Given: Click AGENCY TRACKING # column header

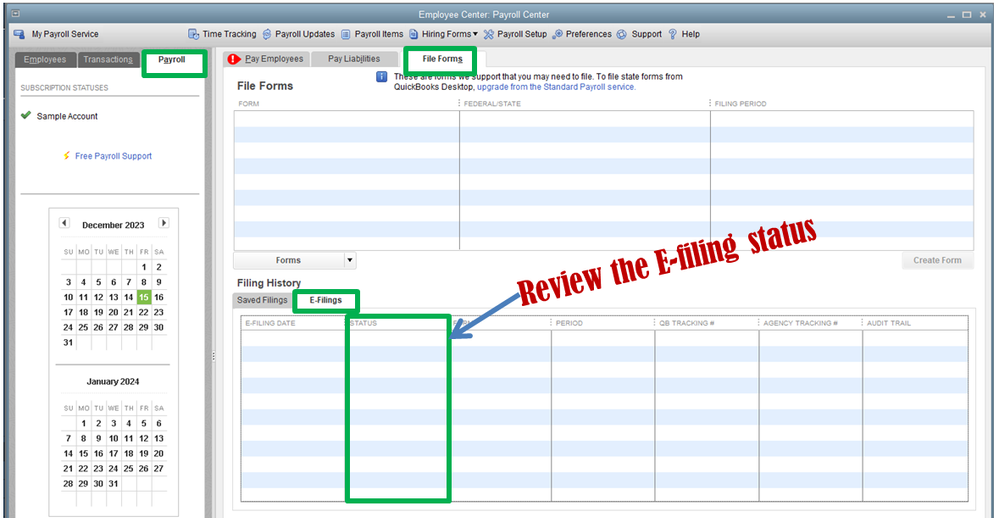Looking at the screenshot, I should (x=800, y=323).
